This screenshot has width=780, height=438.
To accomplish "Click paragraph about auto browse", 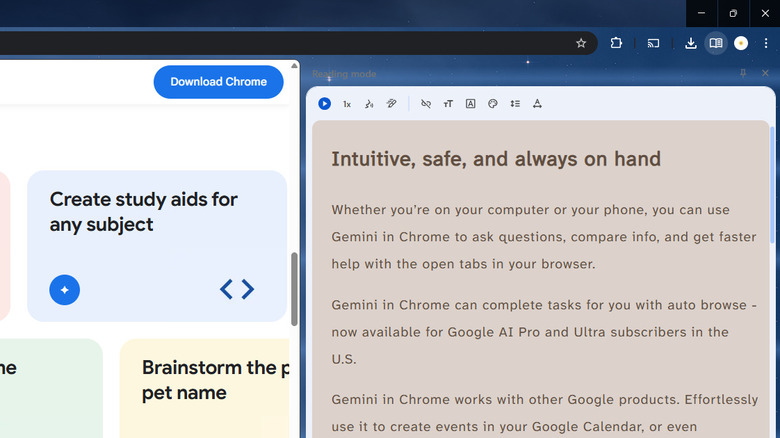I will [x=544, y=332].
